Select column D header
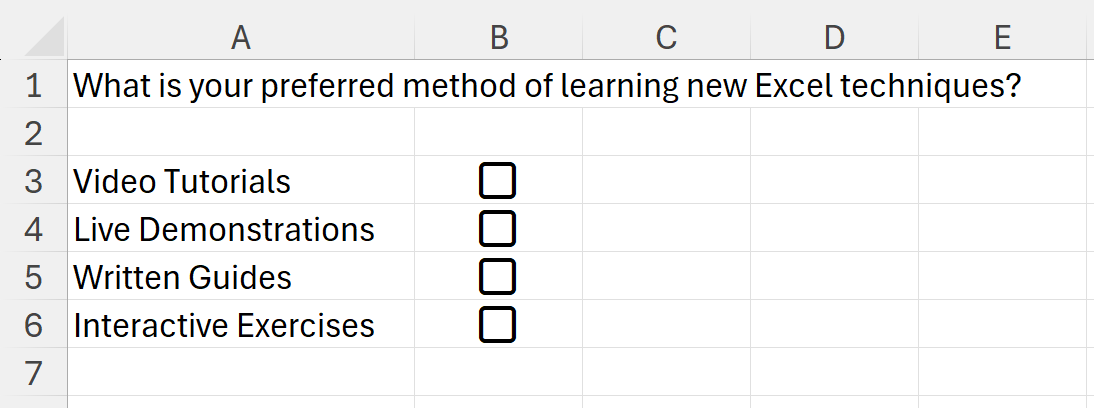 point(834,38)
